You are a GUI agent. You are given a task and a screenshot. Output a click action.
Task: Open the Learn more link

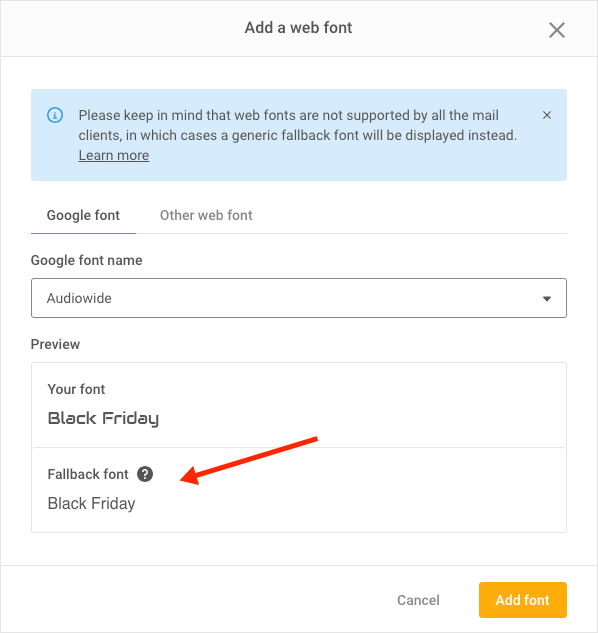click(x=113, y=155)
